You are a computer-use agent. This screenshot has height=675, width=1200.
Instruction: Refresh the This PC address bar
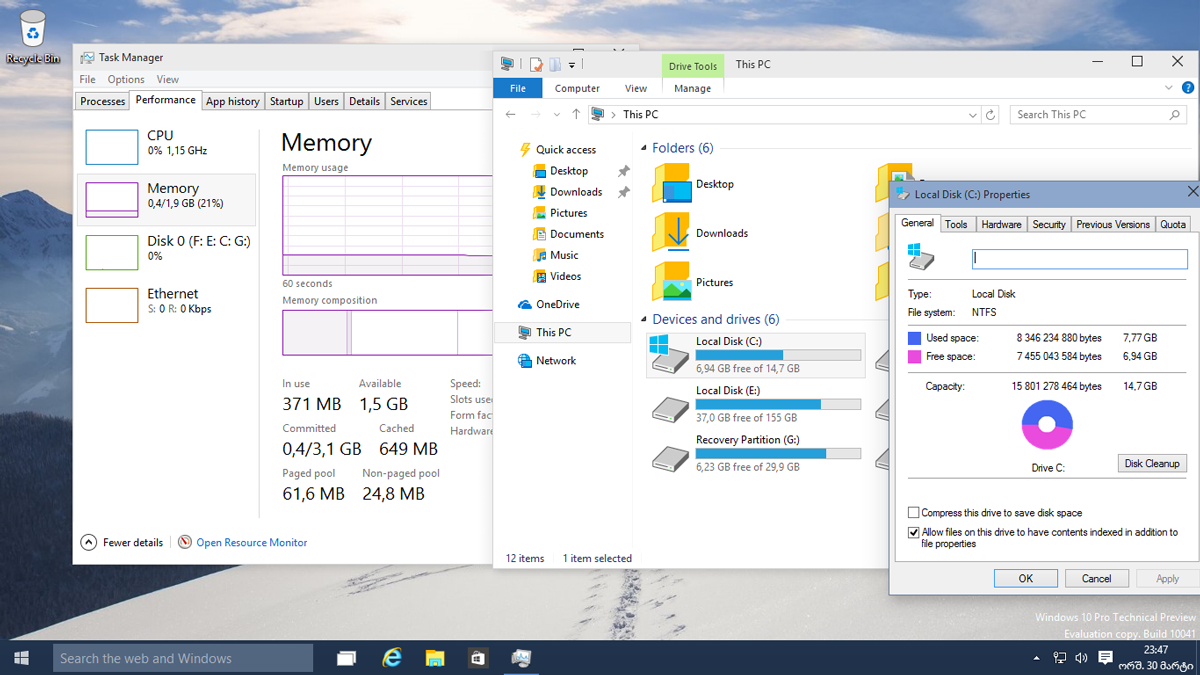click(991, 115)
